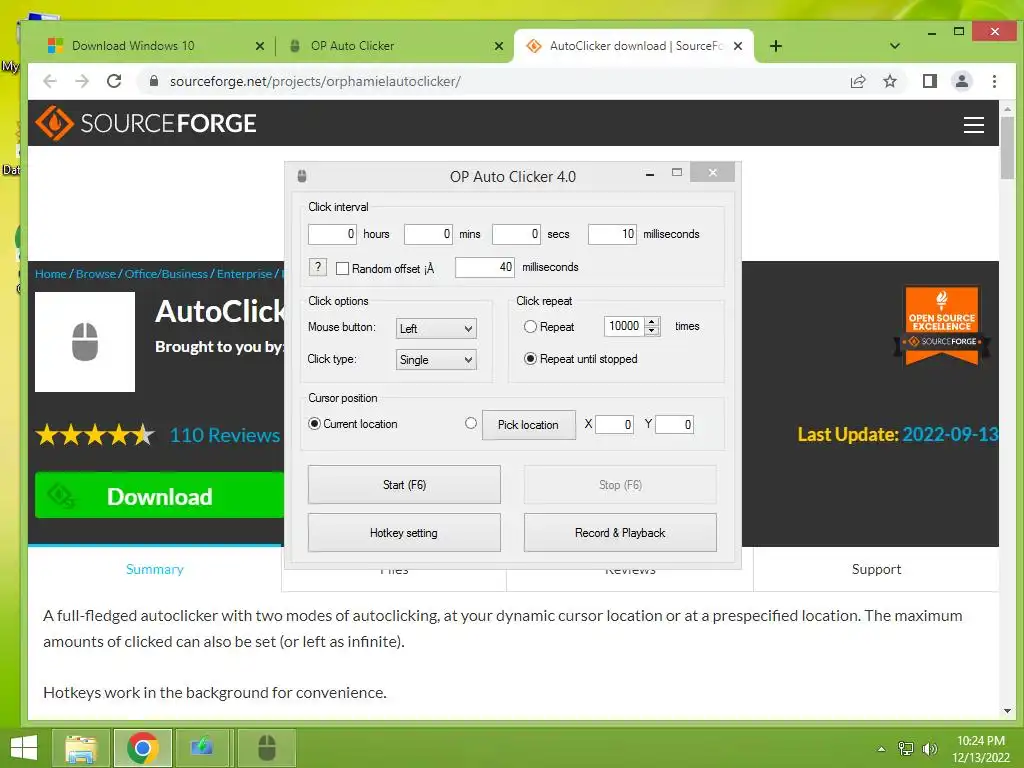Click the milliseconds interval field showing 10
This screenshot has width=1024, height=768.
pos(612,234)
